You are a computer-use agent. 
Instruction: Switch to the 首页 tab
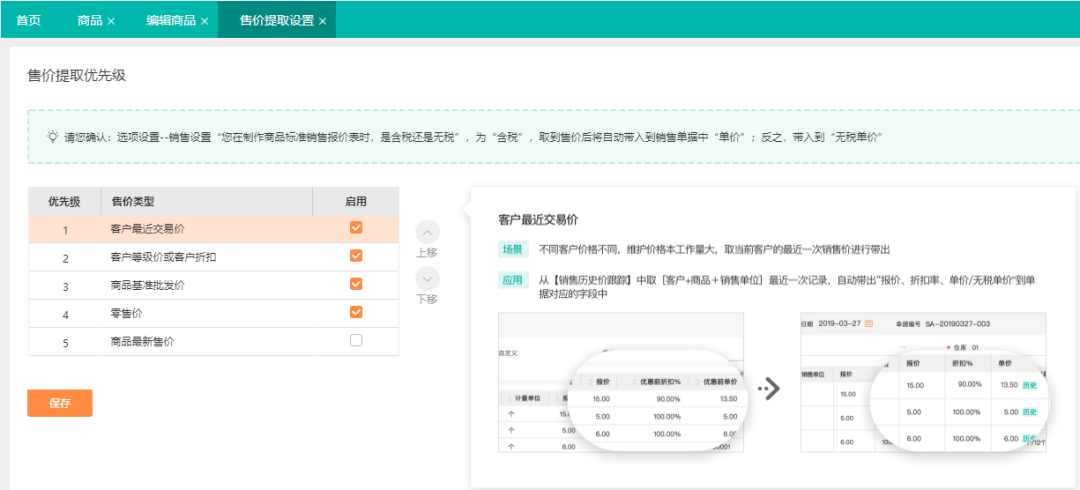click(29, 20)
